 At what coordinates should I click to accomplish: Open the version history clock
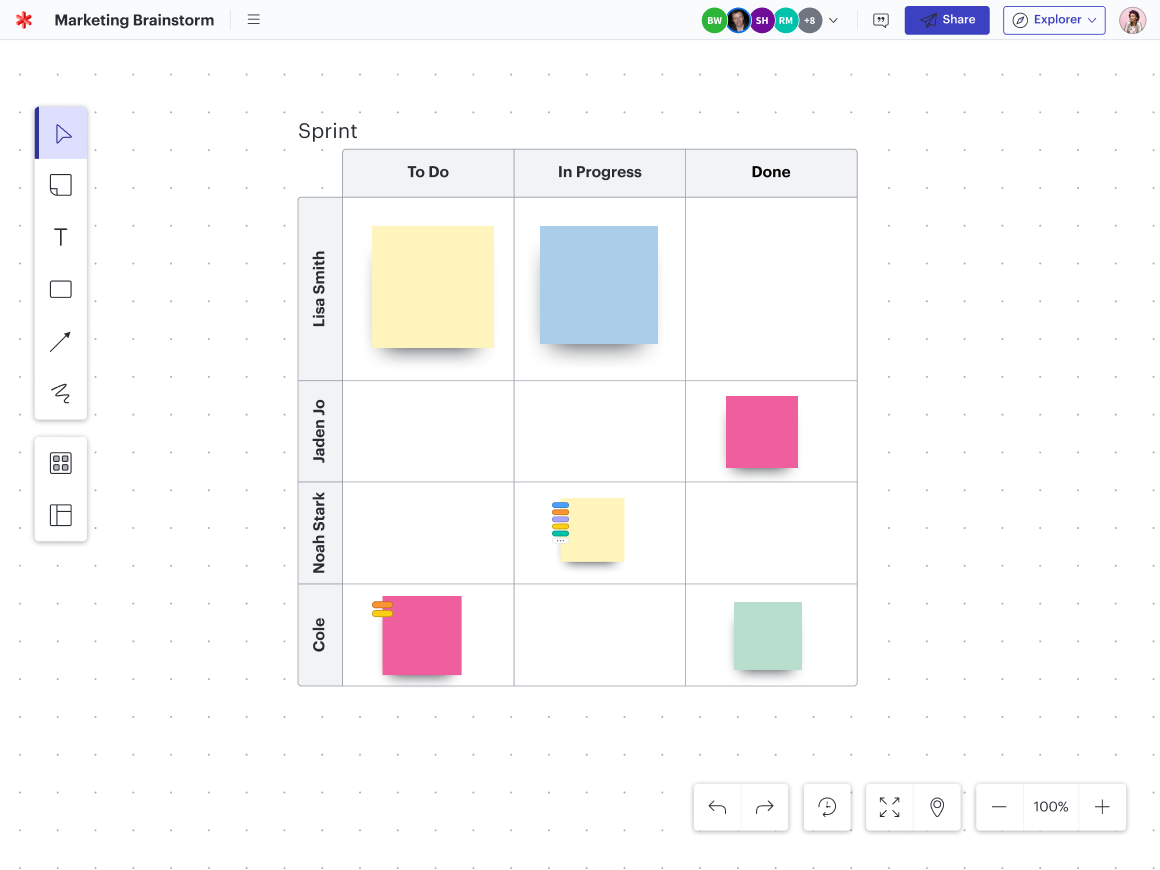click(827, 807)
